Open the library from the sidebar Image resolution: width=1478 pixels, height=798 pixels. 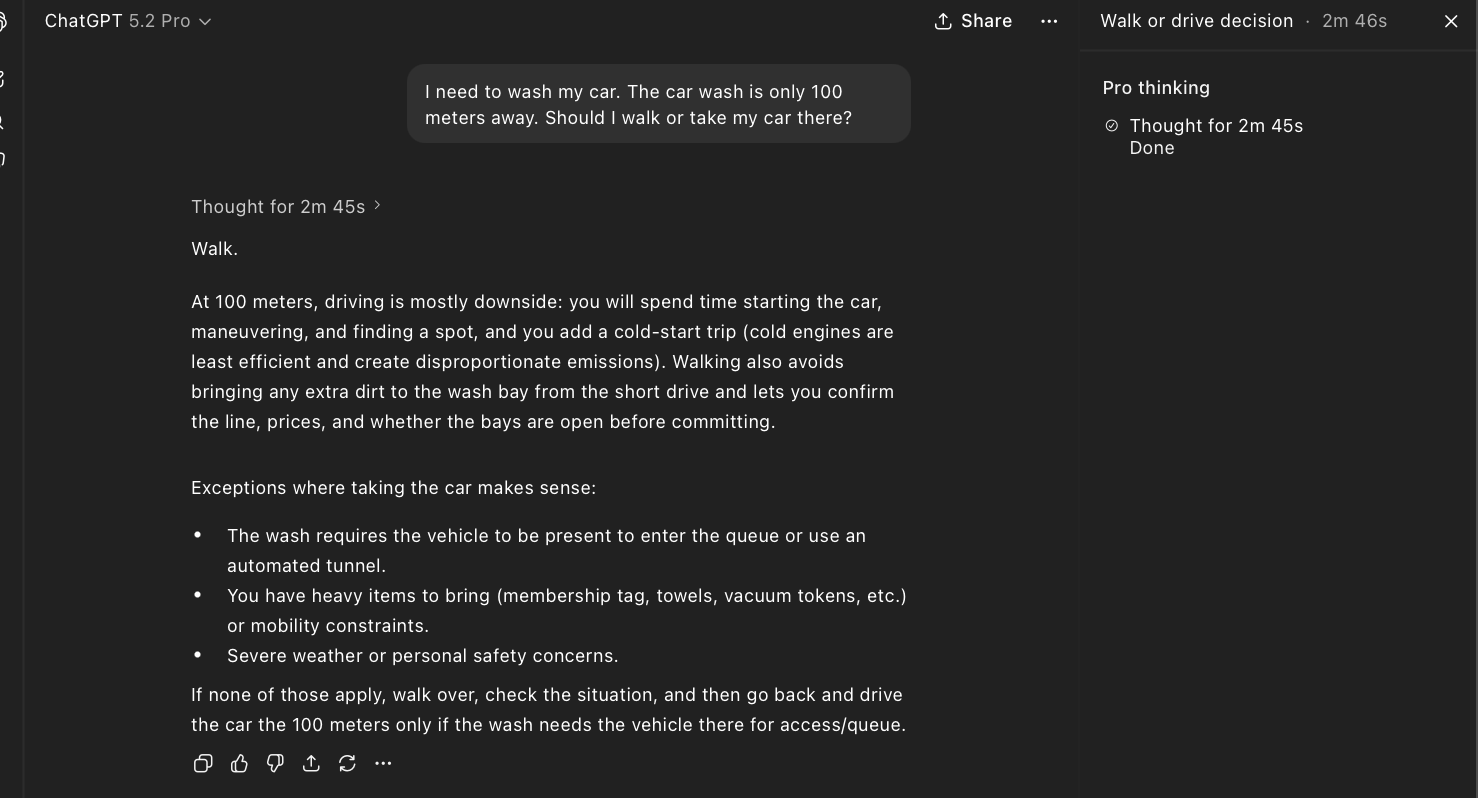tap(5, 158)
